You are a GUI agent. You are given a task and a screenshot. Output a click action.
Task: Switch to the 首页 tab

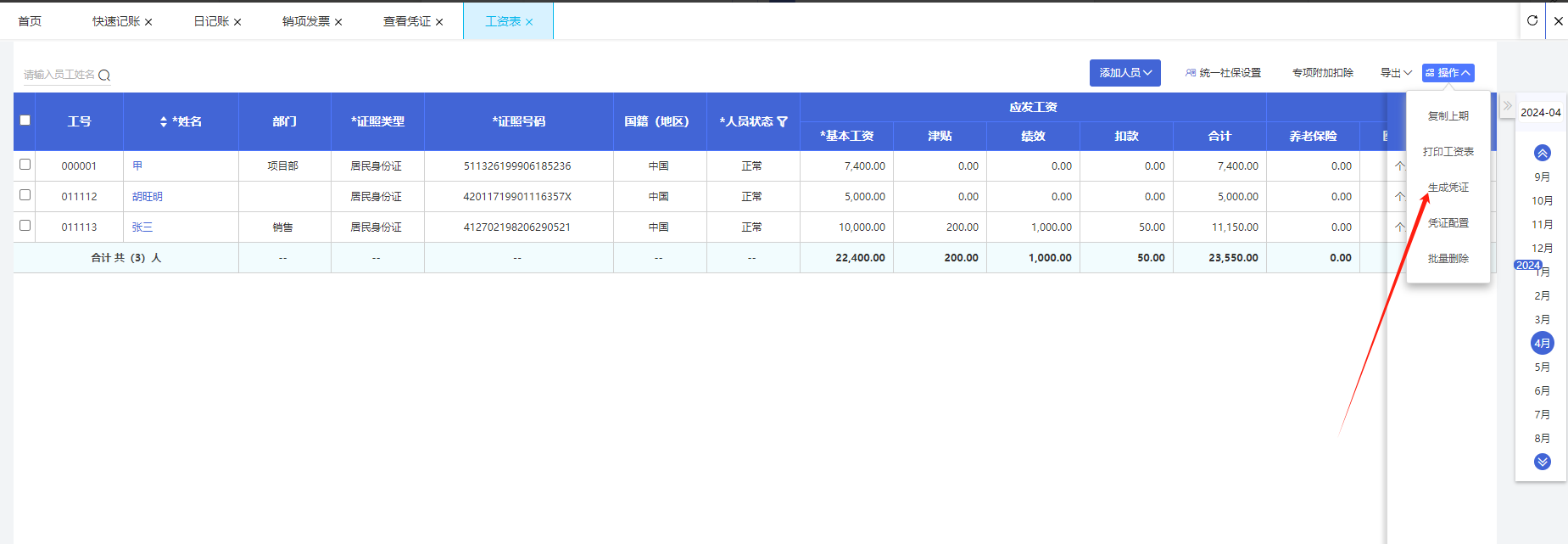(30, 21)
